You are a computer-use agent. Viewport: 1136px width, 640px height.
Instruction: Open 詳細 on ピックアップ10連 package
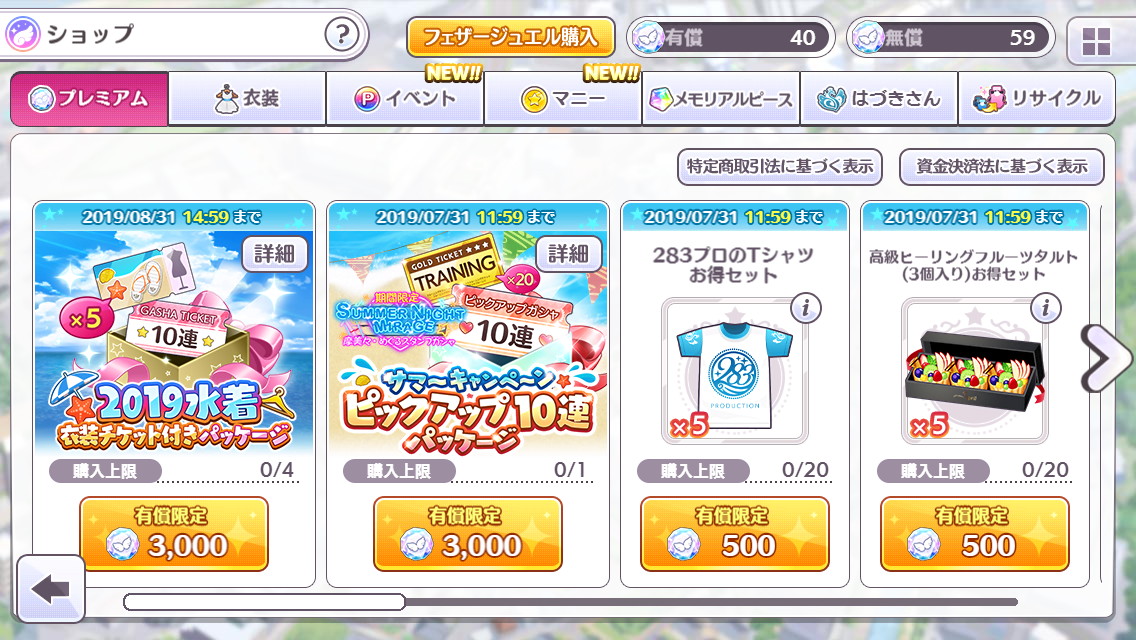coord(569,254)
